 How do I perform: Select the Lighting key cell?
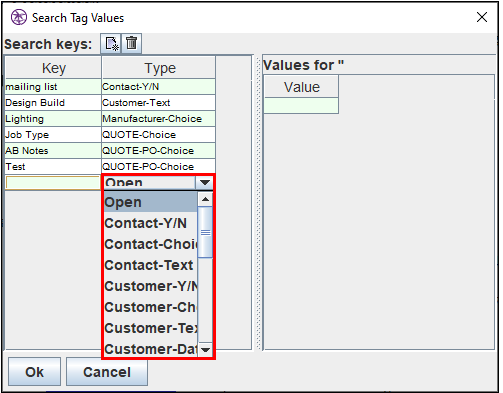coord(53,119)
